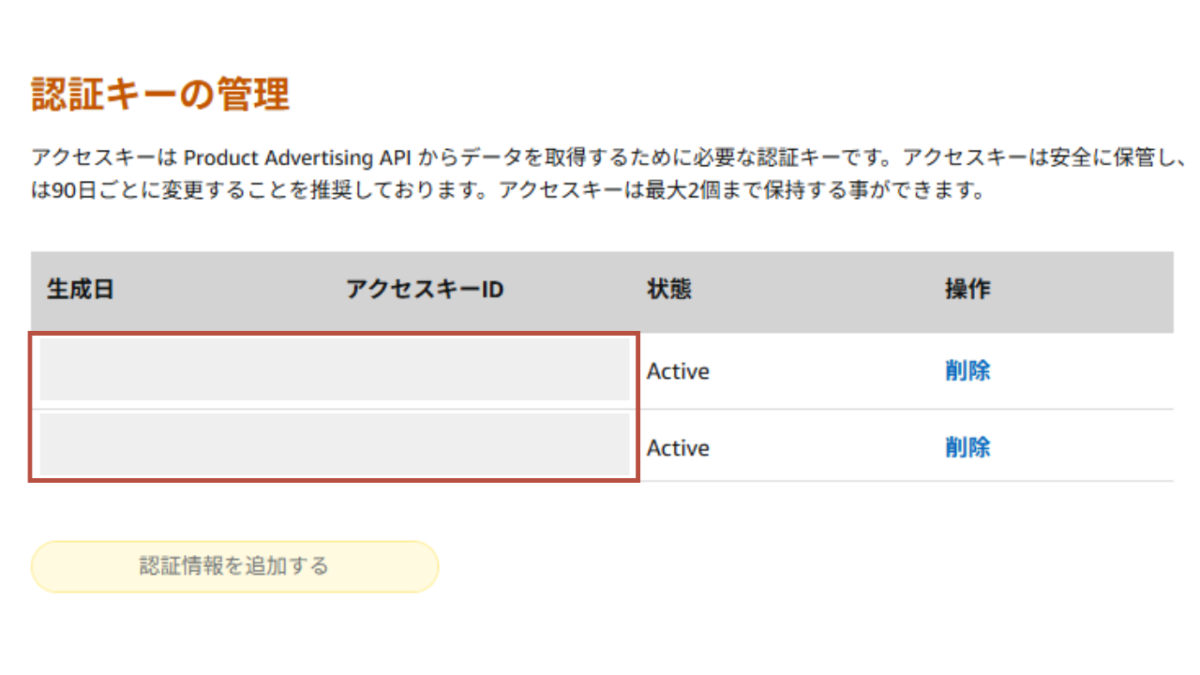Click the blank area right of the second 削除
Viewport: 1200px width, 675px height.
click(x=1082, y=447)
